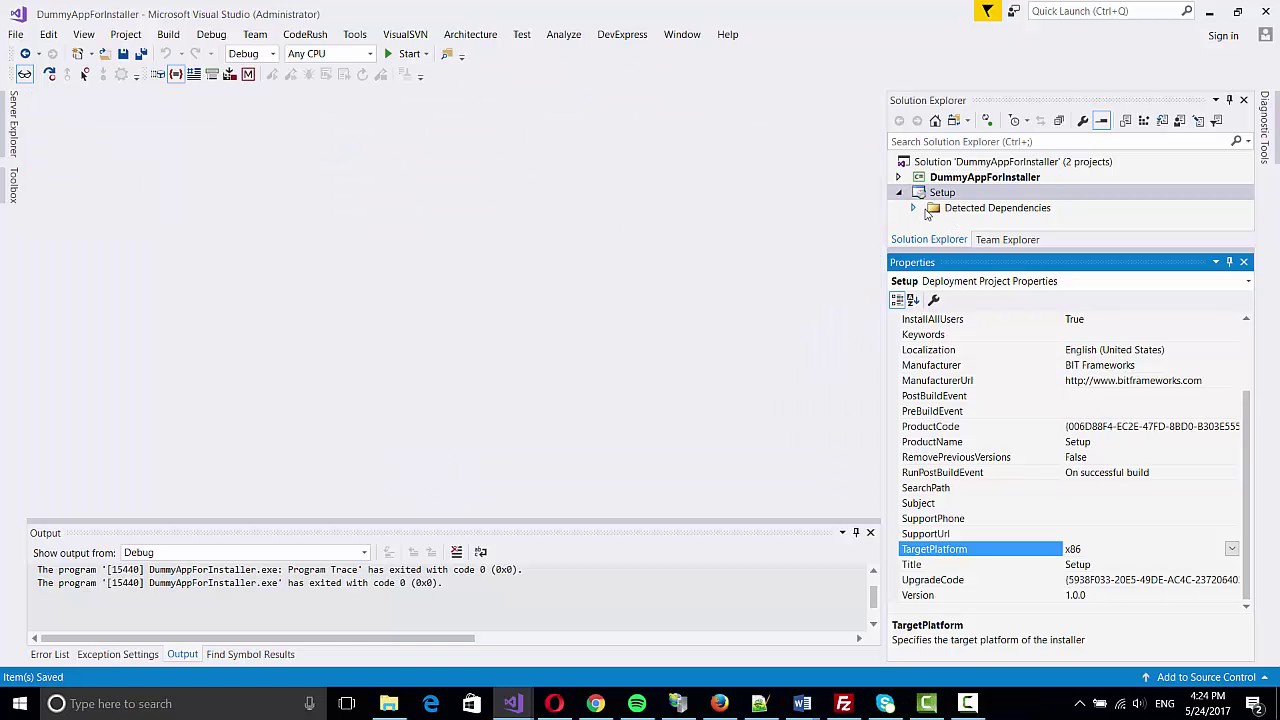This screenshot has height=720, width=1280.
Task: Switch to the Error List tab
Action: (50, 654)
